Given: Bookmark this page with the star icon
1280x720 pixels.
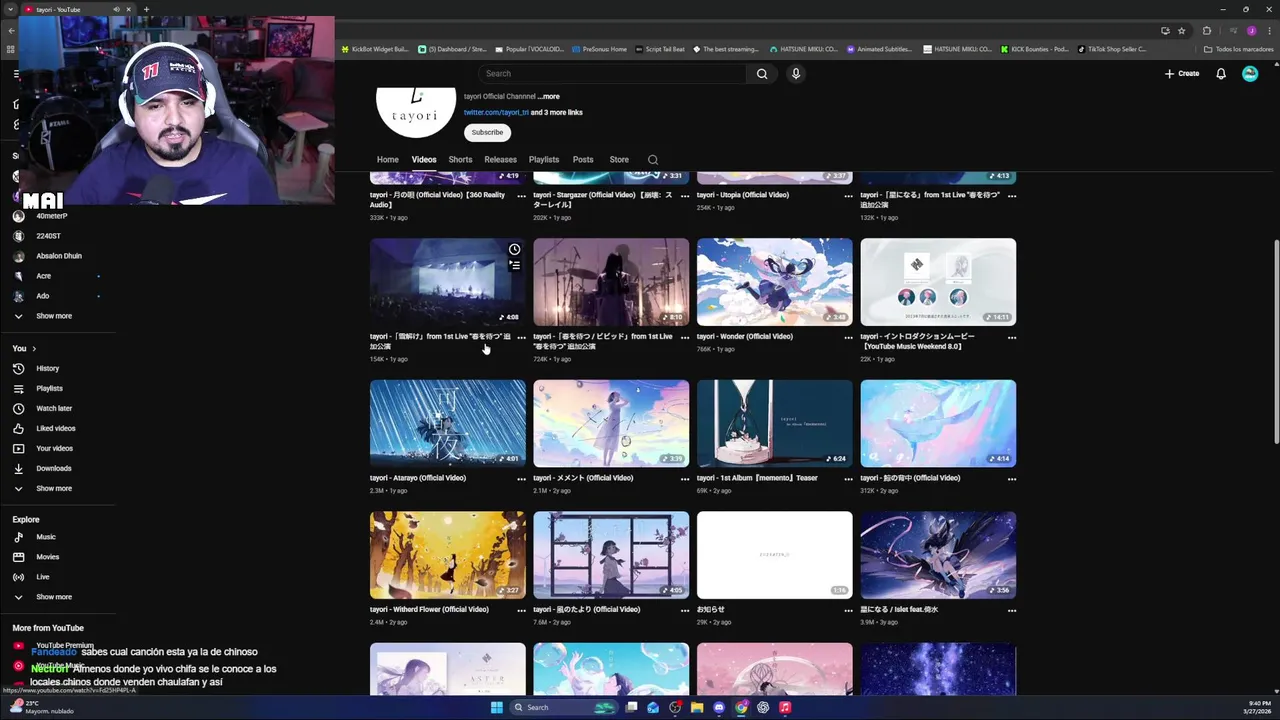Looking at the screenshot, I should pos(1181,31).
